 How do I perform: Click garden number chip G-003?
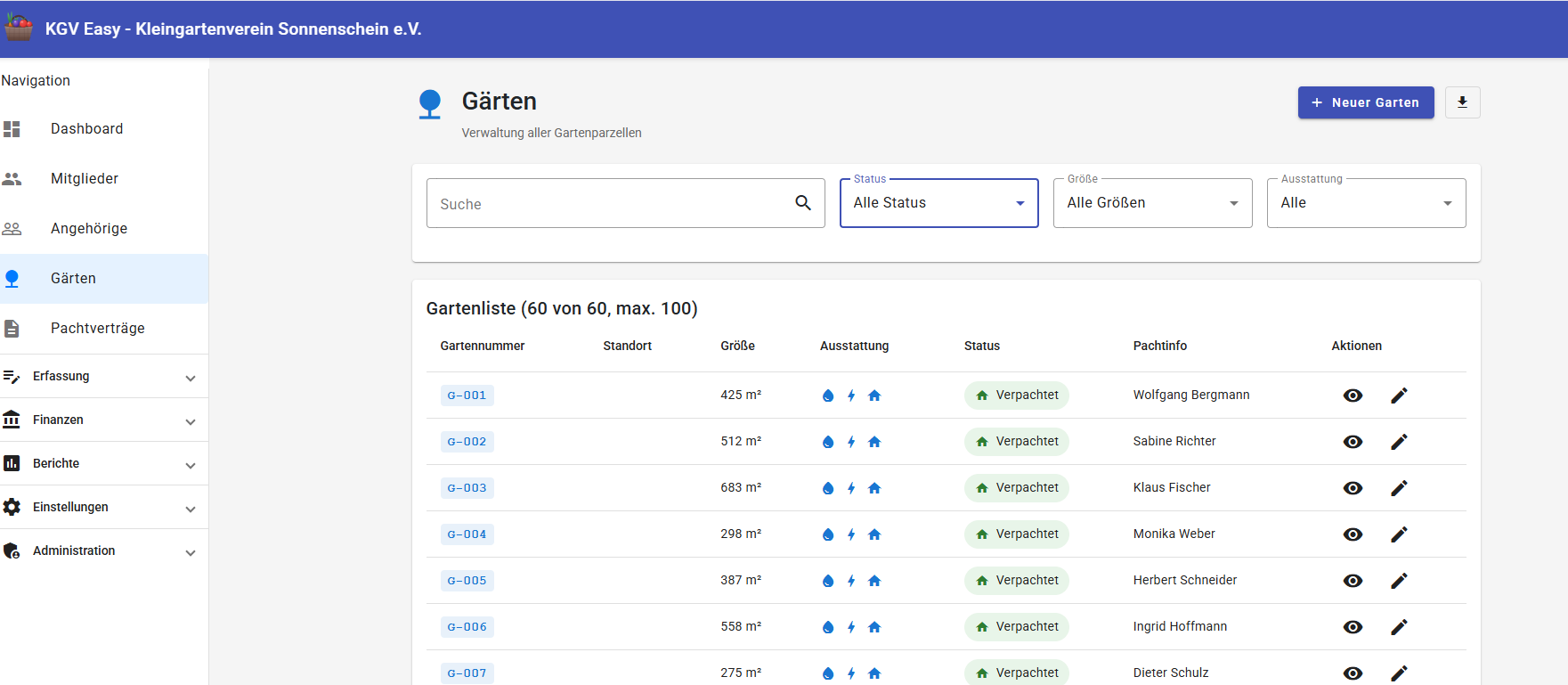coord(467,488)
